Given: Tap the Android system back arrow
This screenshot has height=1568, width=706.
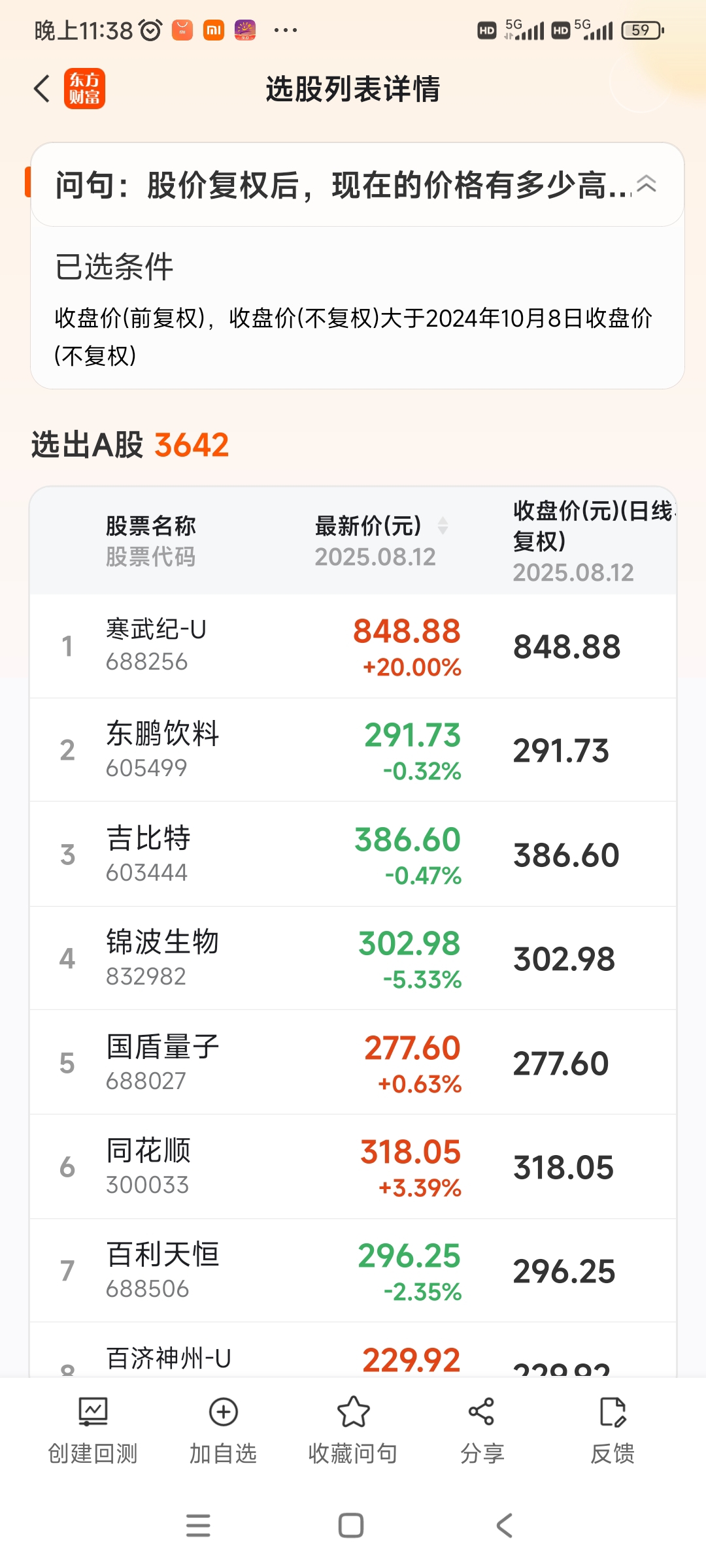Looking at the screenshot, I should (504, 1526).
